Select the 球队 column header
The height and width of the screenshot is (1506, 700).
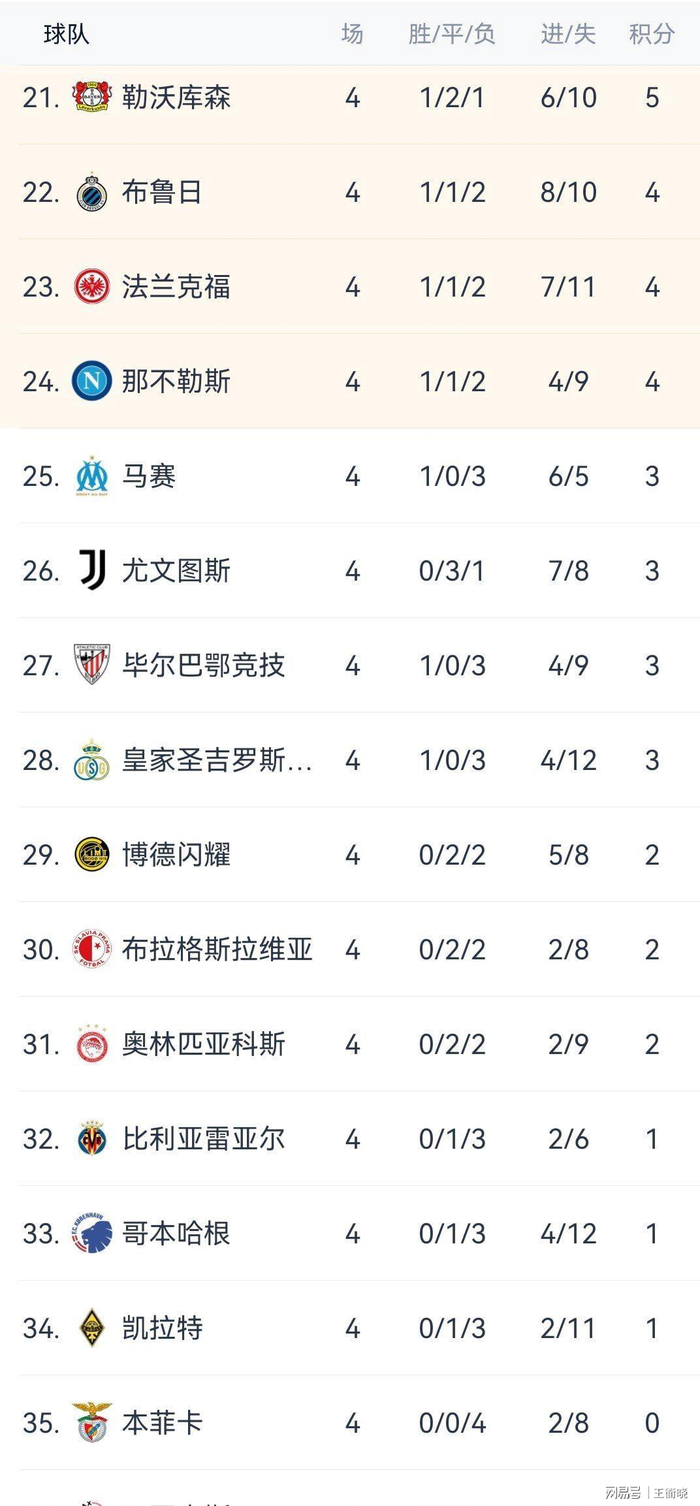67,34
